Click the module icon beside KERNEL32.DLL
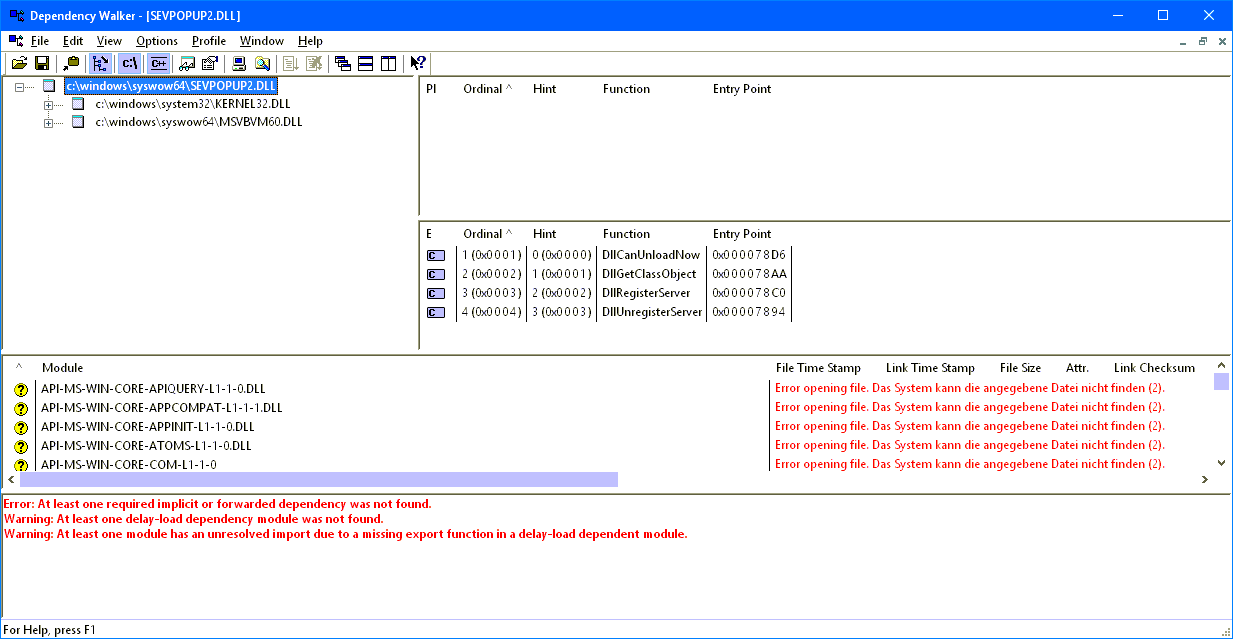This screenshot has height=639, width=1233. click(78, 104)
